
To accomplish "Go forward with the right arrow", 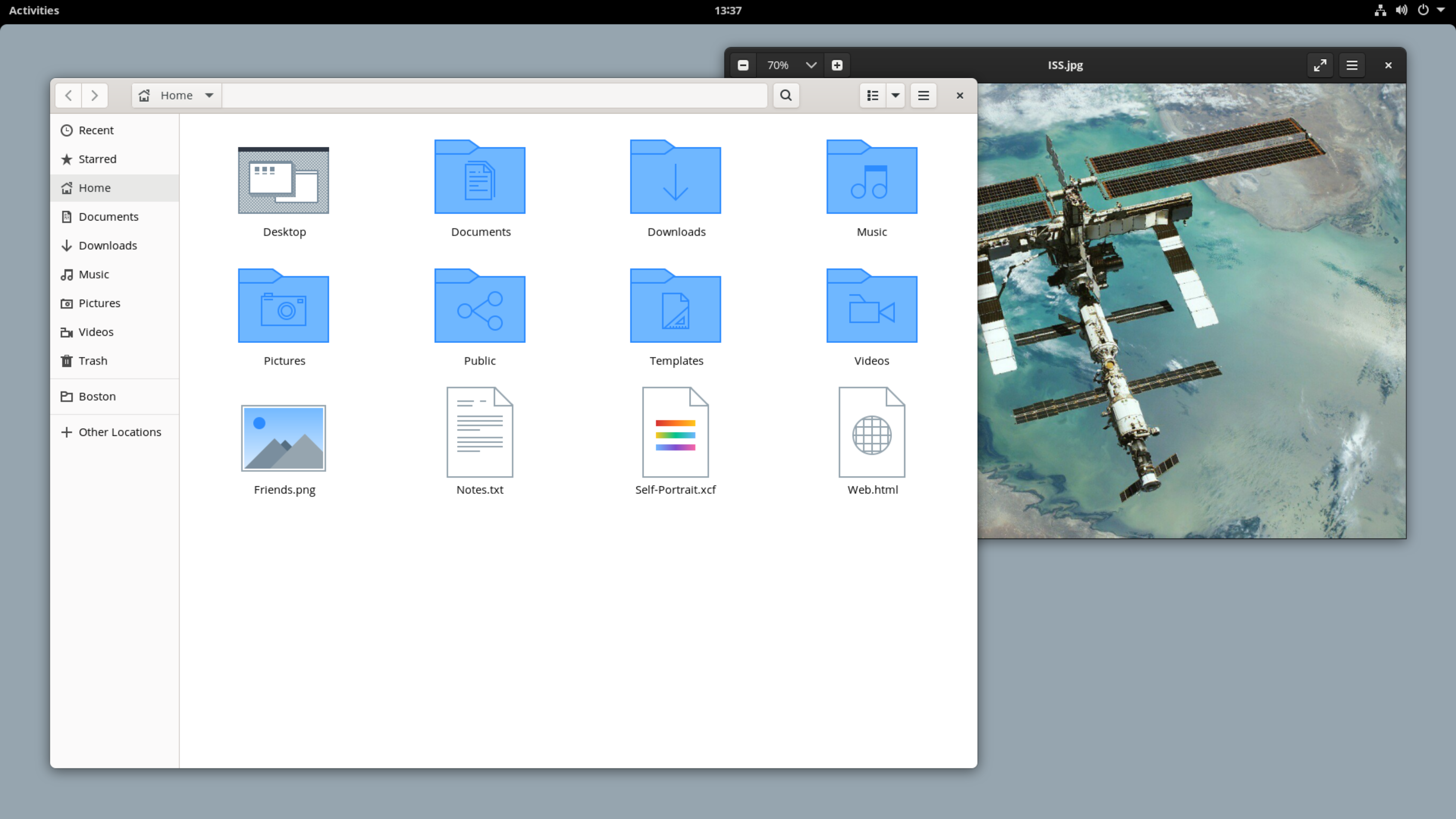I will pos(95,95).
